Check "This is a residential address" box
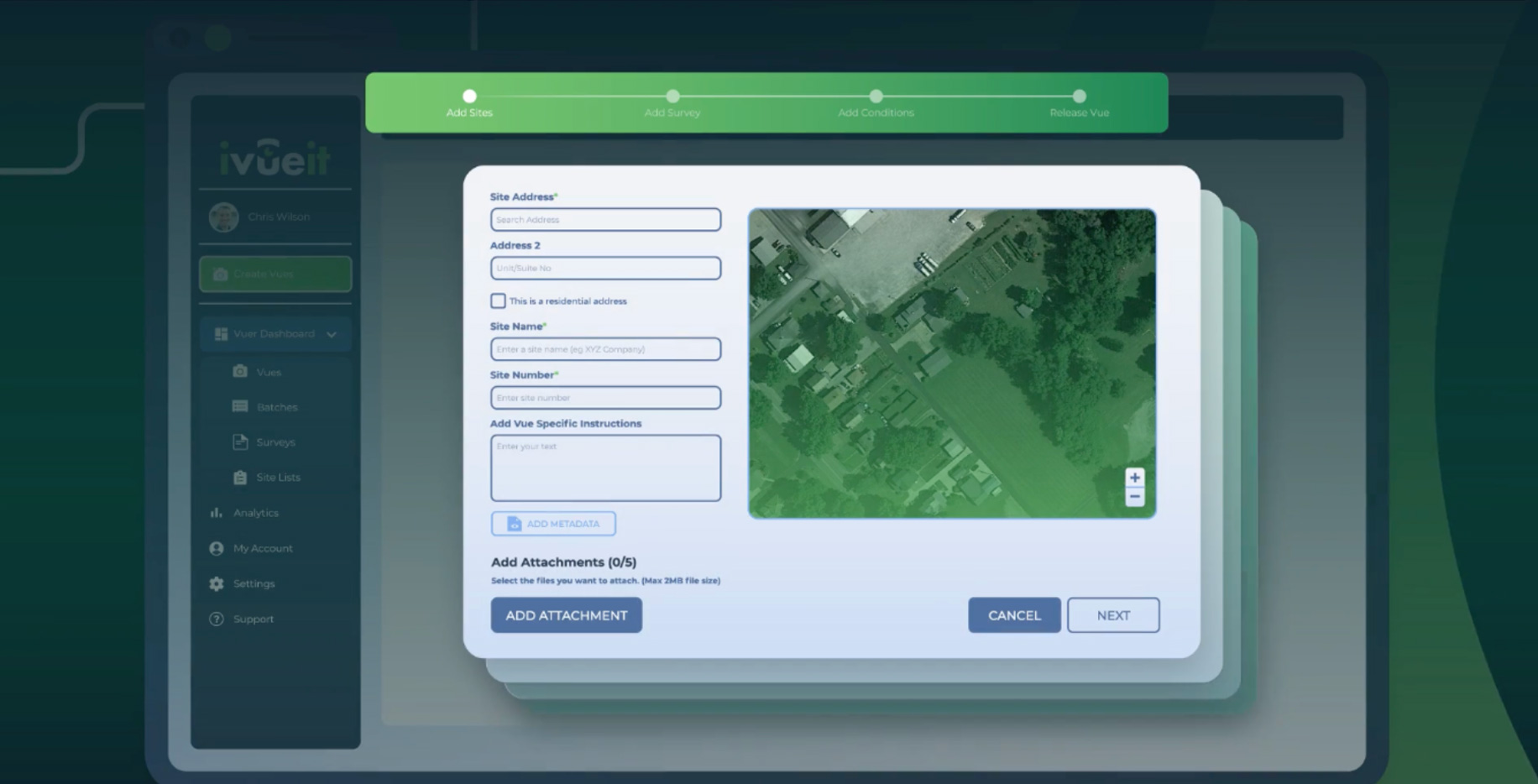Screen dimensions: 1538x784 click(498, 301)
